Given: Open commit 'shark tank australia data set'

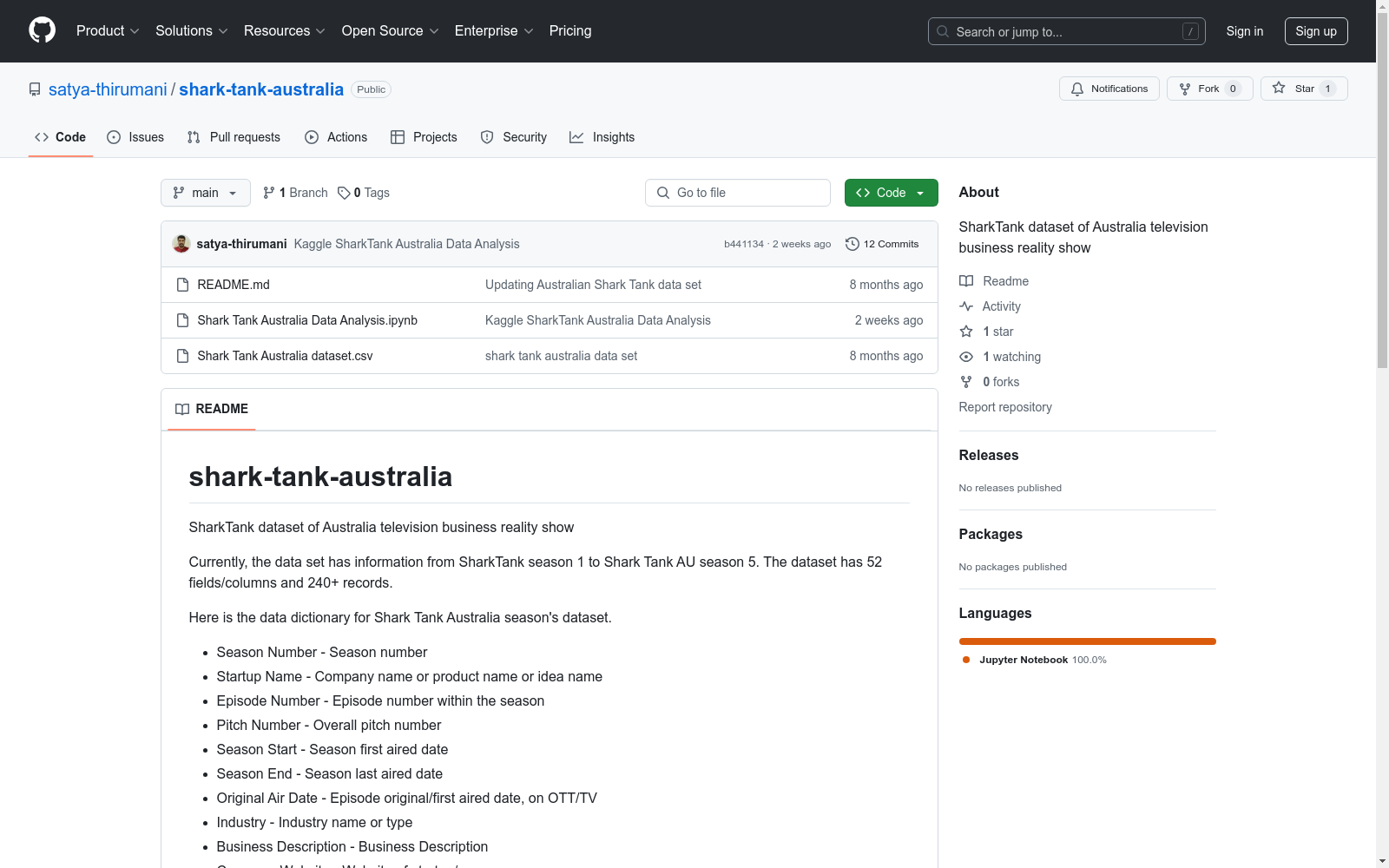Looking at the screenshot, I should tap(561, 356).
